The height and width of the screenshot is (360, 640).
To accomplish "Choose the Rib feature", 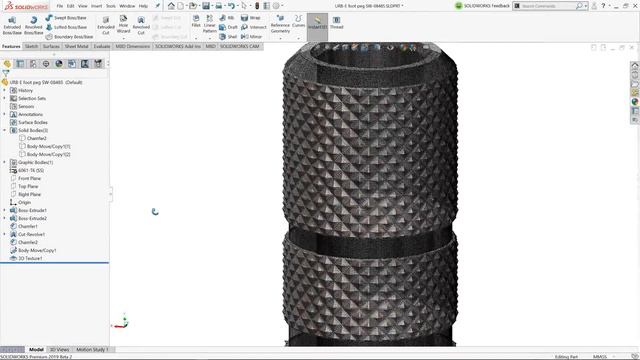I will point(227,18).
